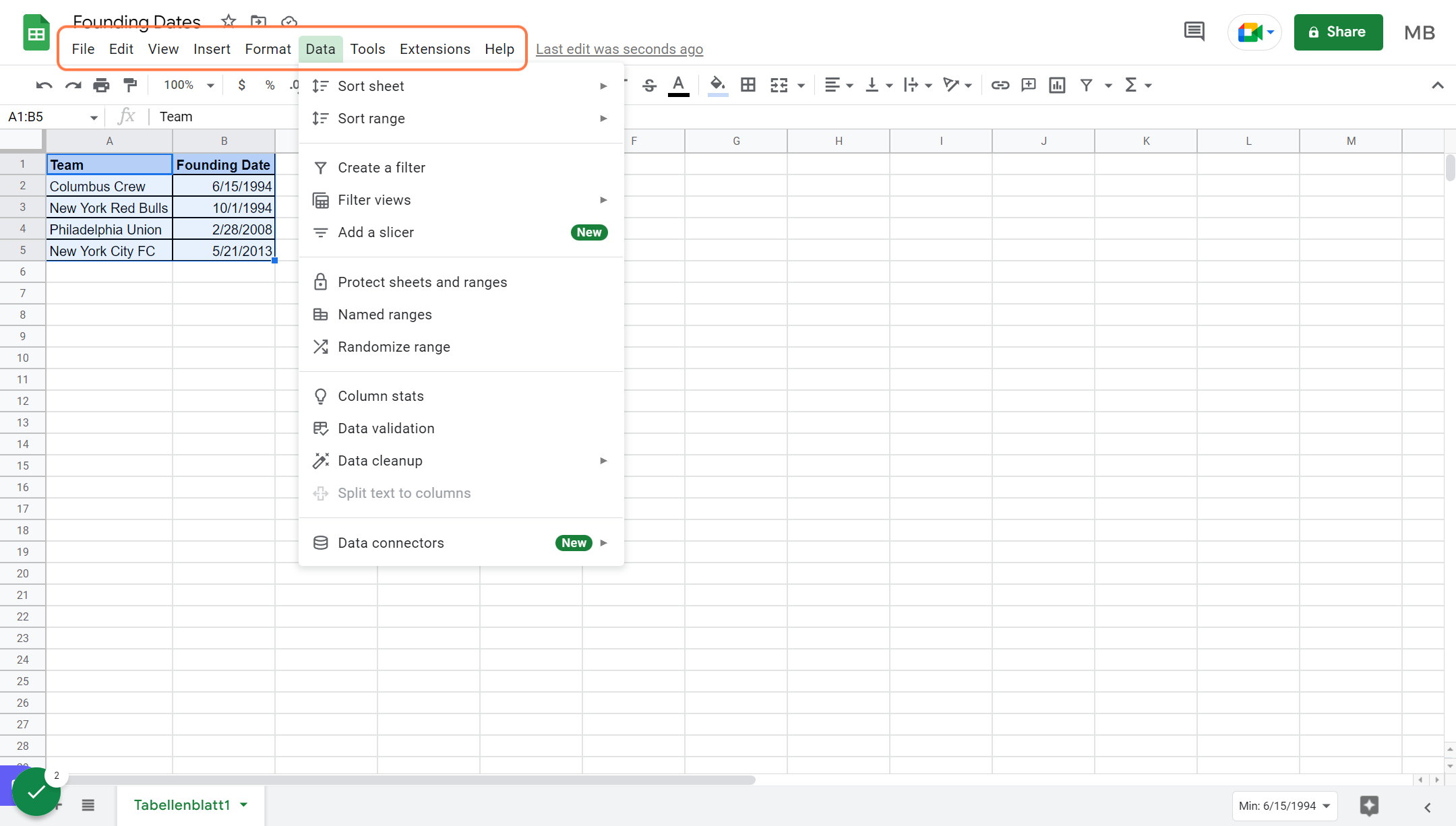Screen dimensions: 1456x826
Task: Click the move to folder icon
Action: click(x=258, y=21)
